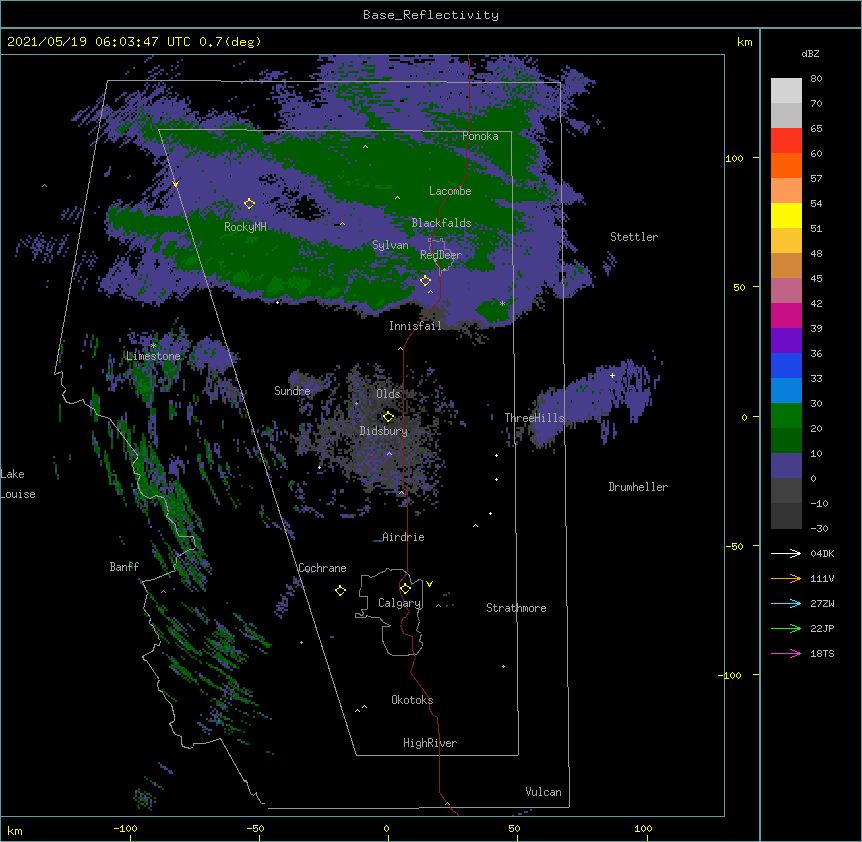Click the RockyMH label
The height and width of the screenshot is (842, 862).
(245, 226)
